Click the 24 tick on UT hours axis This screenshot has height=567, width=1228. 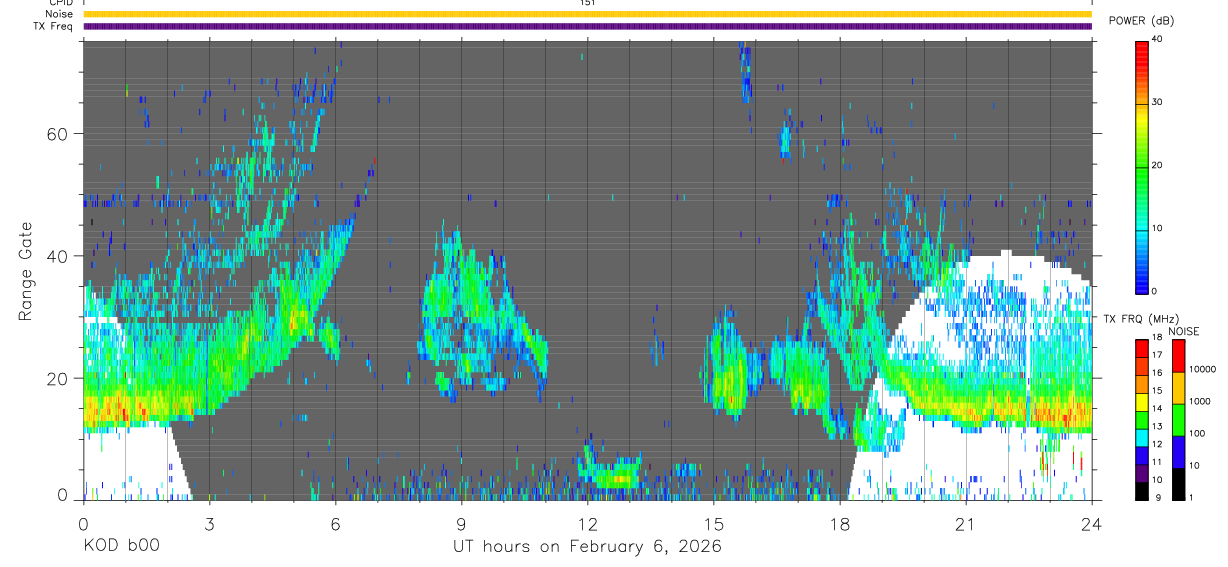click(1092, 522)
